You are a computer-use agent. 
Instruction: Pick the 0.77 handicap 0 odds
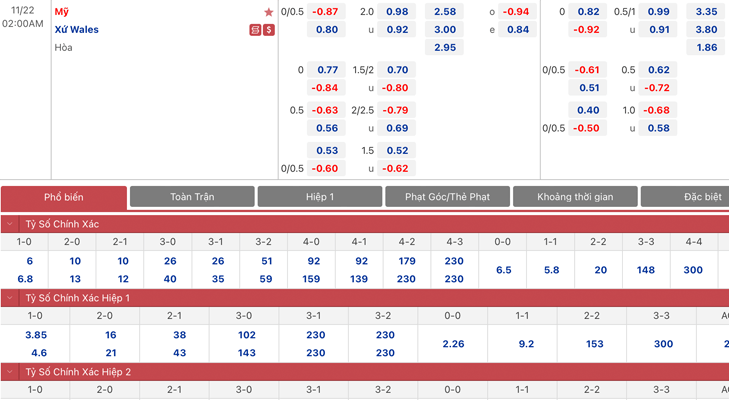coord(326,70)
